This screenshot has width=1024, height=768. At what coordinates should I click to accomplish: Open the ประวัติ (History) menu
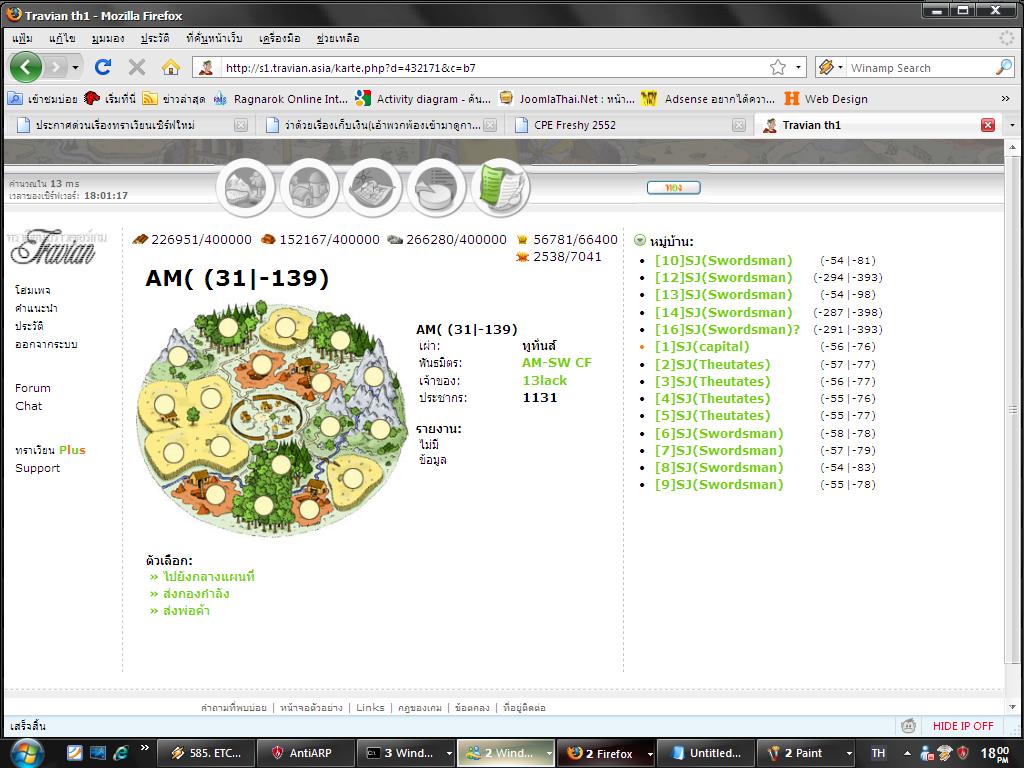click(155, 38)
